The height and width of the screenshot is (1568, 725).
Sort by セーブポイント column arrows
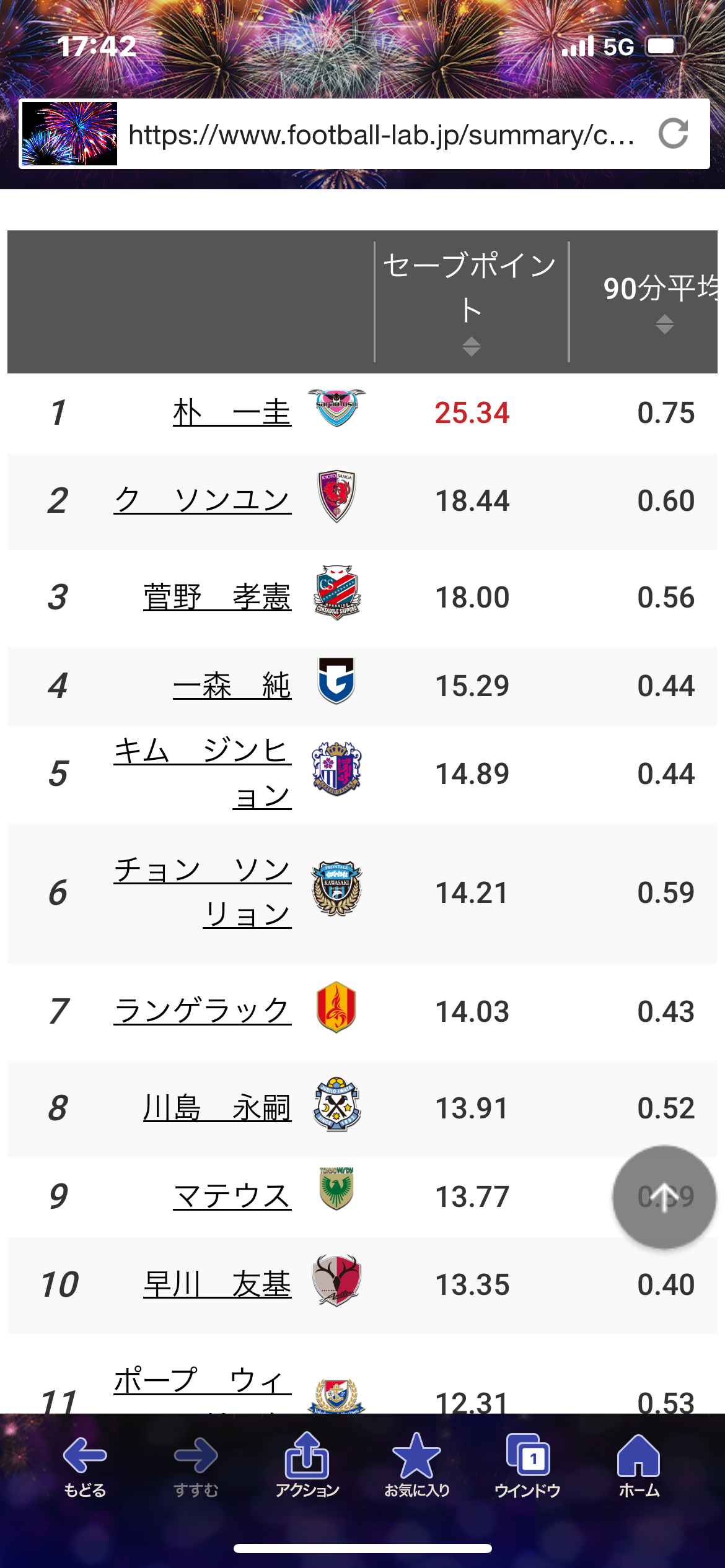pos(472,346)
